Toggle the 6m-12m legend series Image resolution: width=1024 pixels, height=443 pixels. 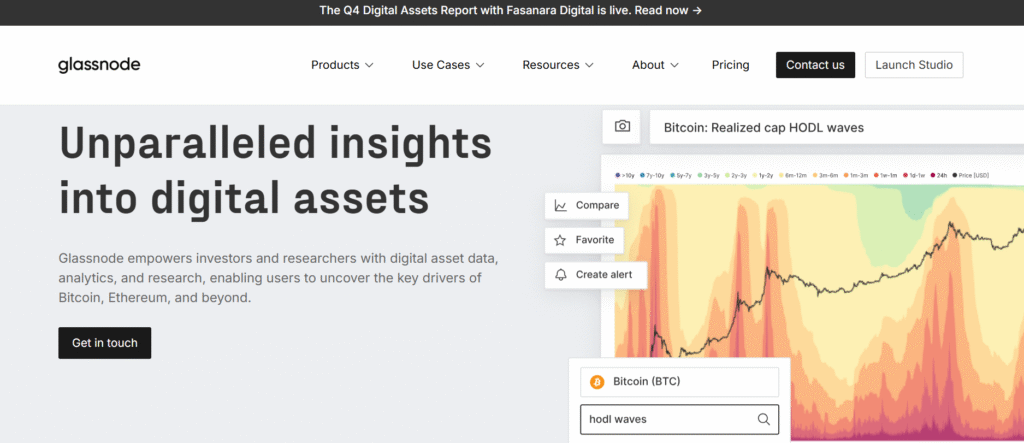click(x=793, y=175)
